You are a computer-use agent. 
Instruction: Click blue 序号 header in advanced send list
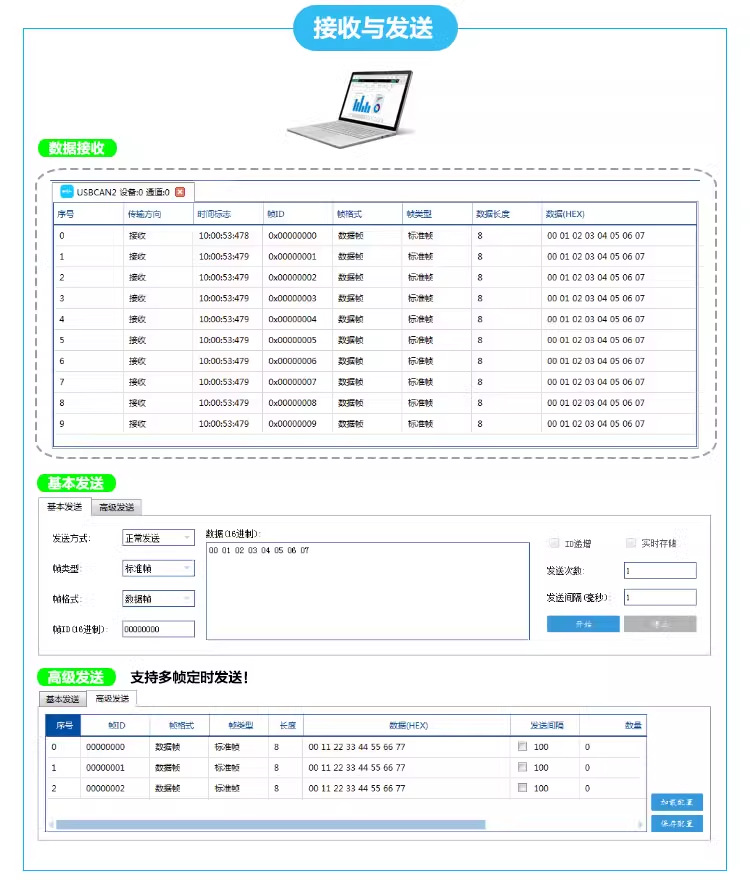coord(64,725)
